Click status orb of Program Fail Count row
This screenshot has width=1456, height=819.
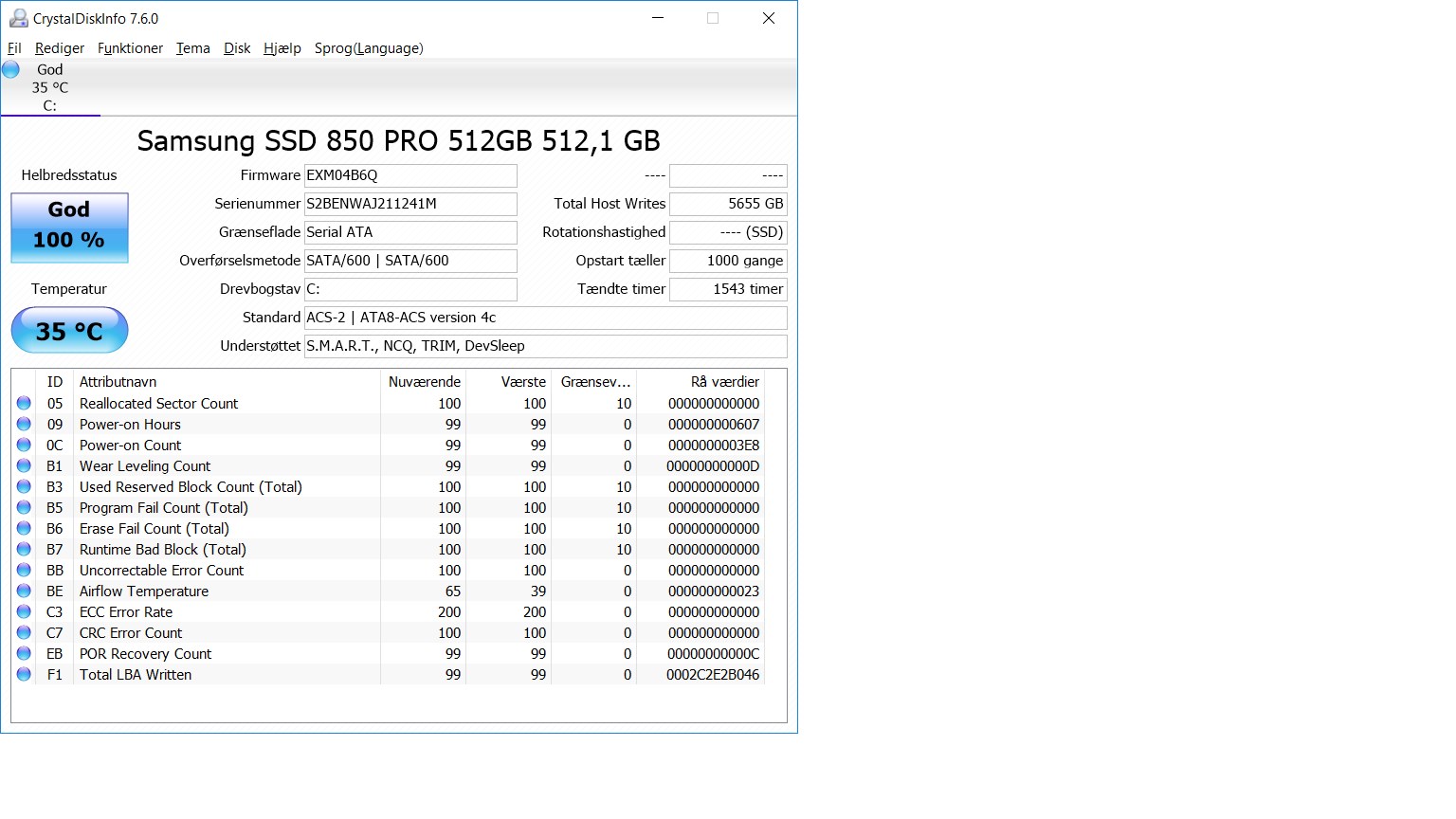(x=24, y=508)
